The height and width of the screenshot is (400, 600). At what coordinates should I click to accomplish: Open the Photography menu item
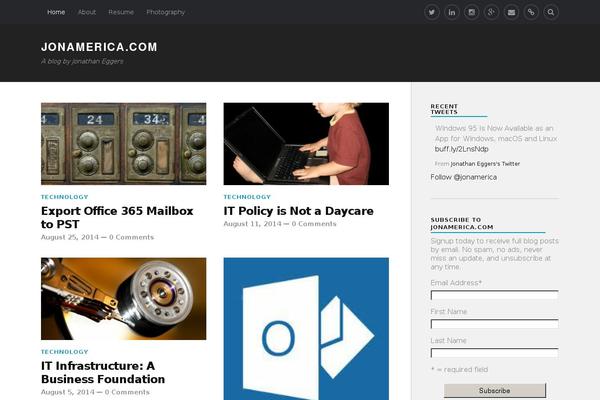pyautogui.click(x=166, y=12)
